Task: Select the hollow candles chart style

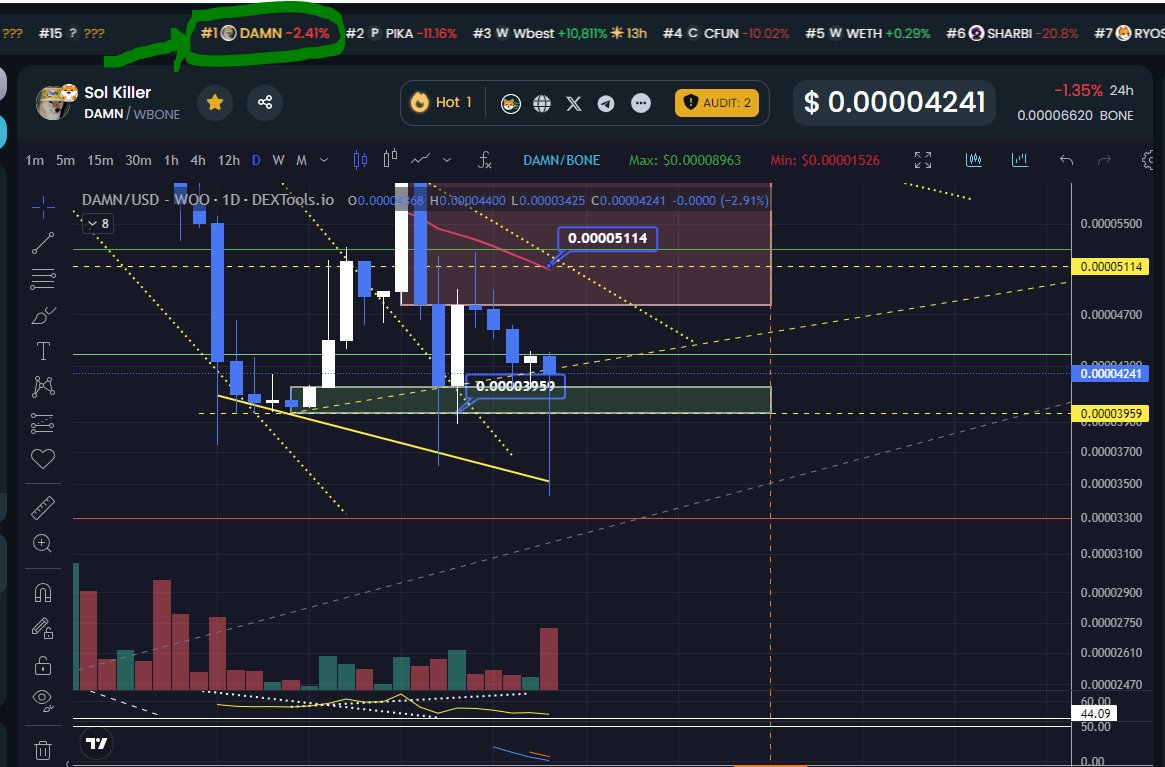Action: click(x=390, y=159)
